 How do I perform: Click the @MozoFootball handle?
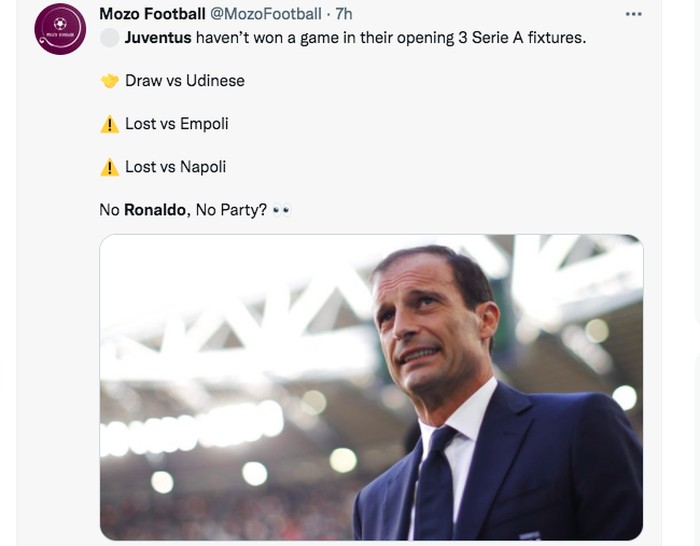[x=267, y=14]
